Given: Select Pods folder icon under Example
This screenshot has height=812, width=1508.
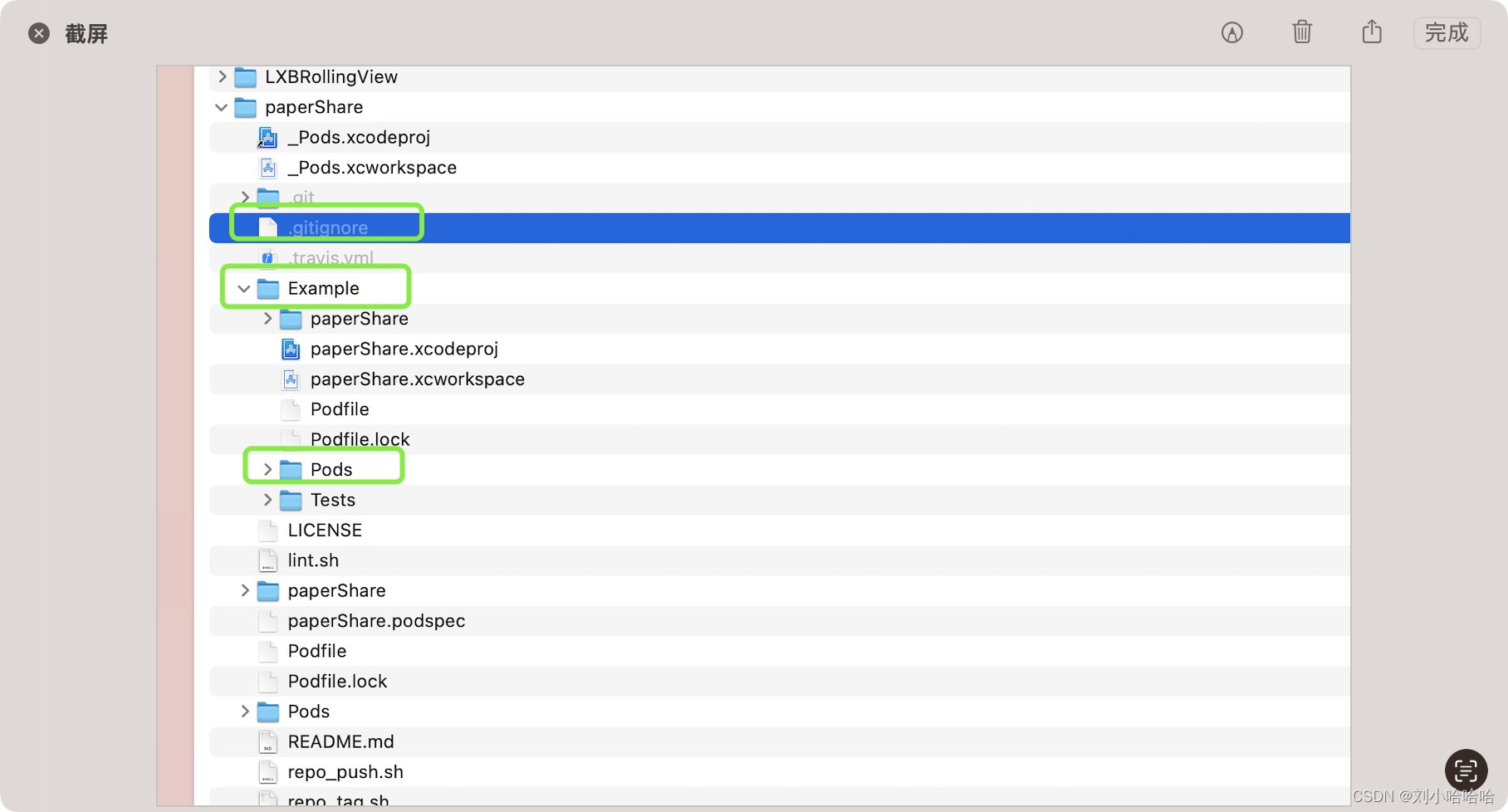Looking at the screenshot, I should (x=291, y=470).
